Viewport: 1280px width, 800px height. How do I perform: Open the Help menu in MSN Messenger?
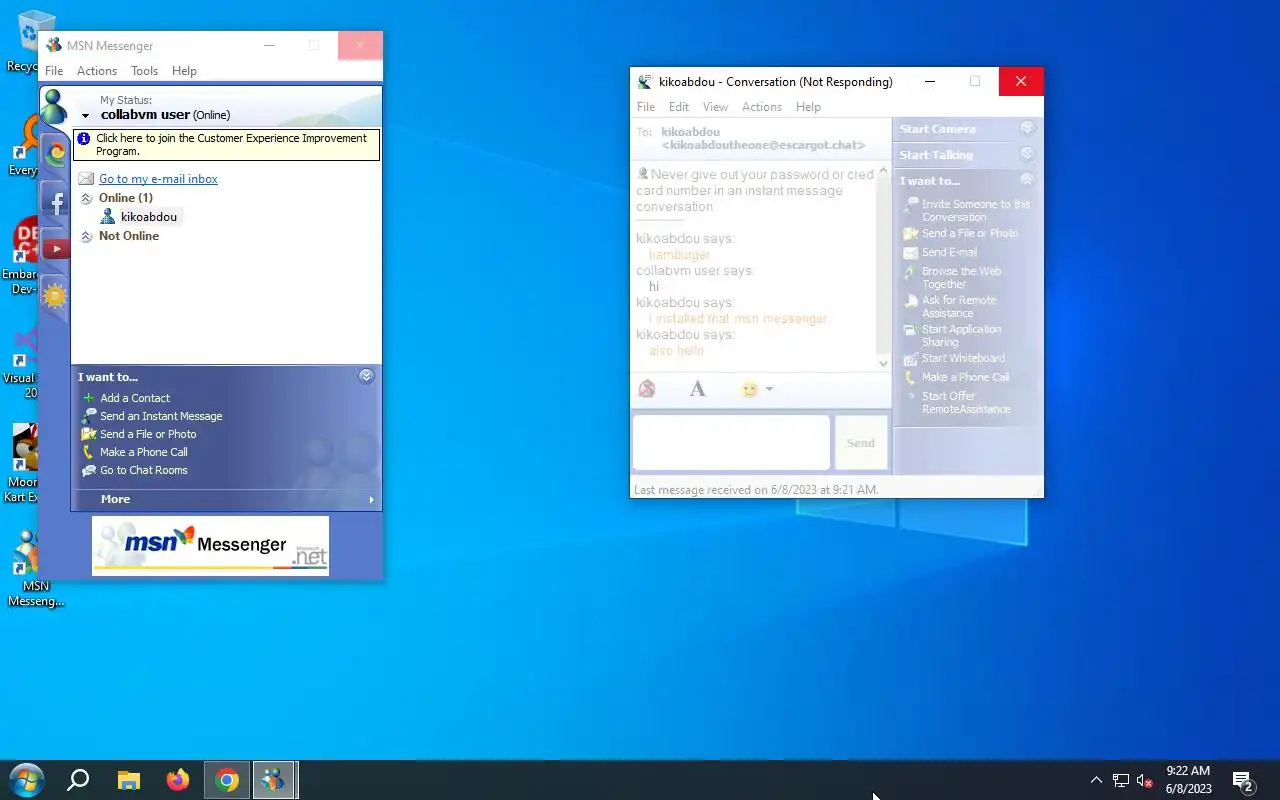point(184,71)
